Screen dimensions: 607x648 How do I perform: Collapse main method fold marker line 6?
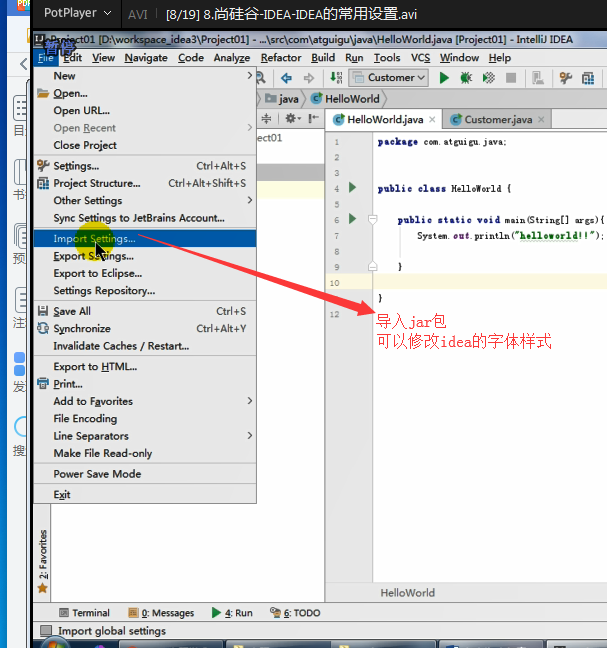click(x=372, y=219)
